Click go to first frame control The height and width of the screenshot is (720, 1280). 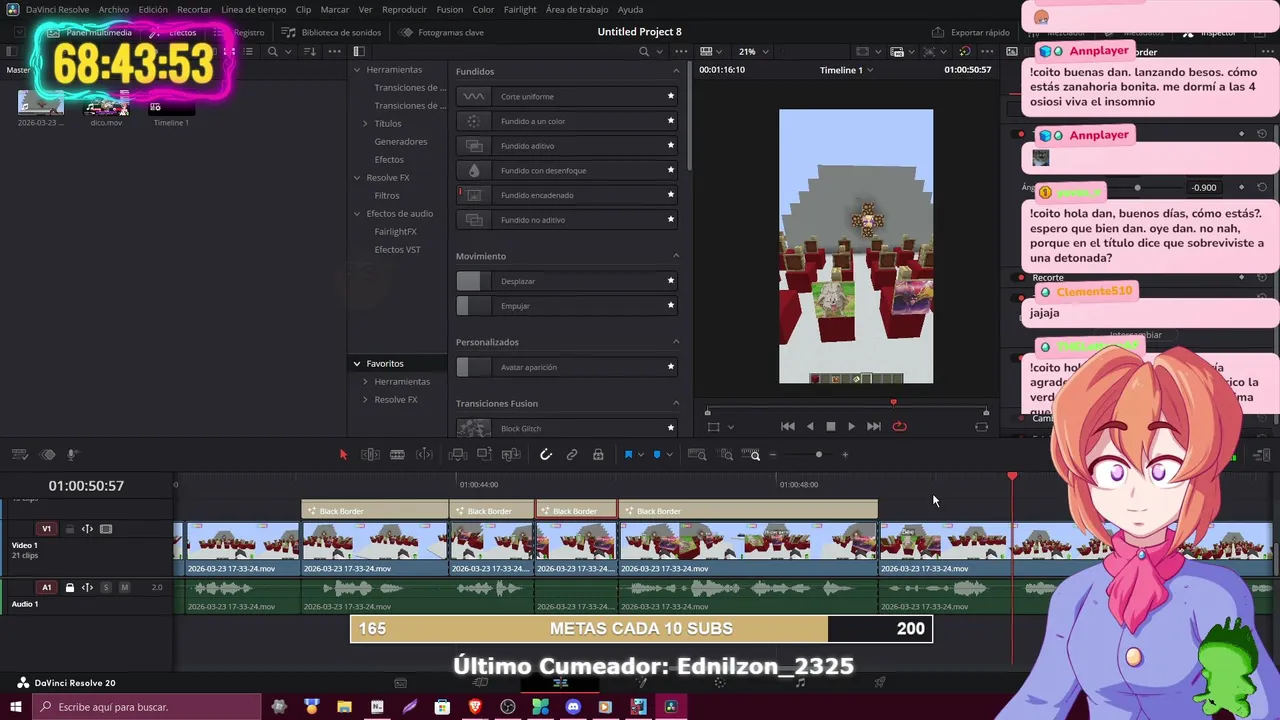[x=788, y=427]
